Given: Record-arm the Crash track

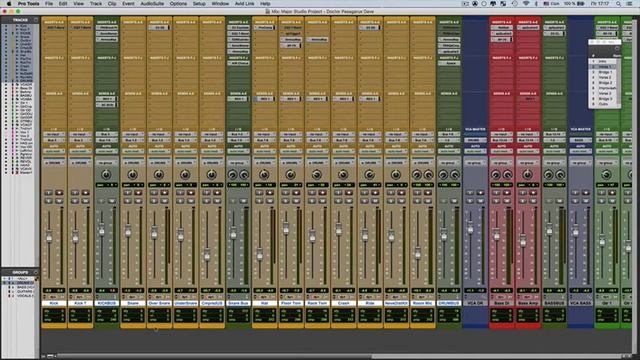Looking at the screenshot, I should [x=348, y=192].
